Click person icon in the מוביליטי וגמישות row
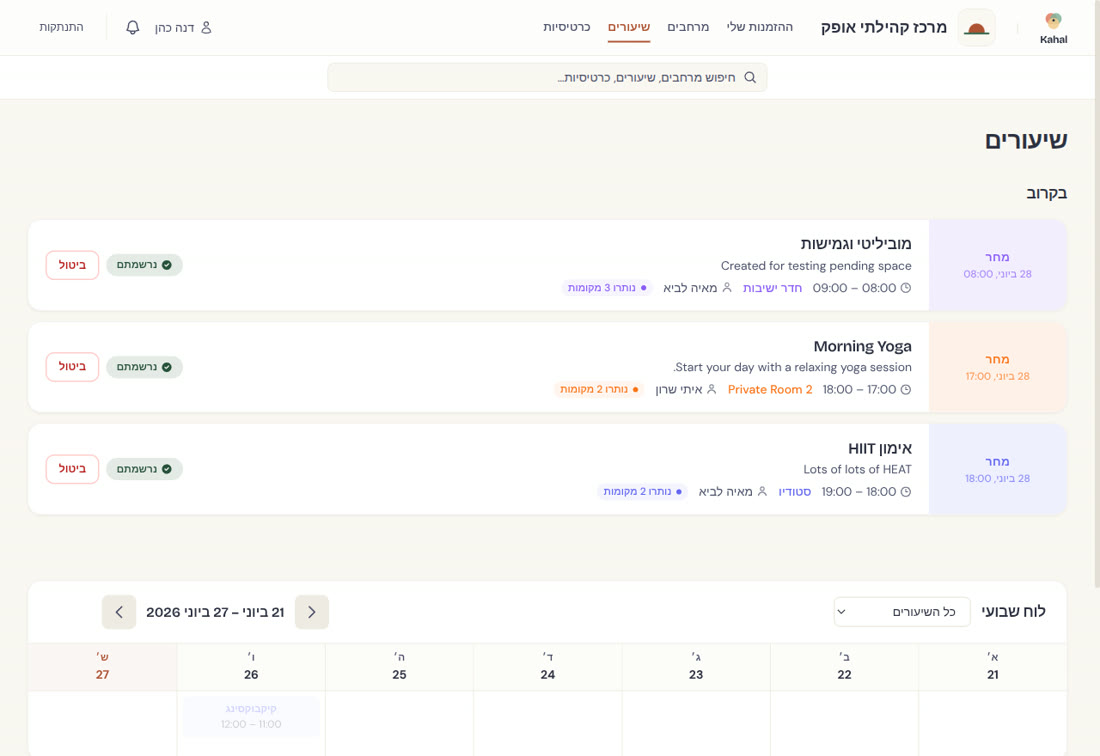 (x=727, y=288)
